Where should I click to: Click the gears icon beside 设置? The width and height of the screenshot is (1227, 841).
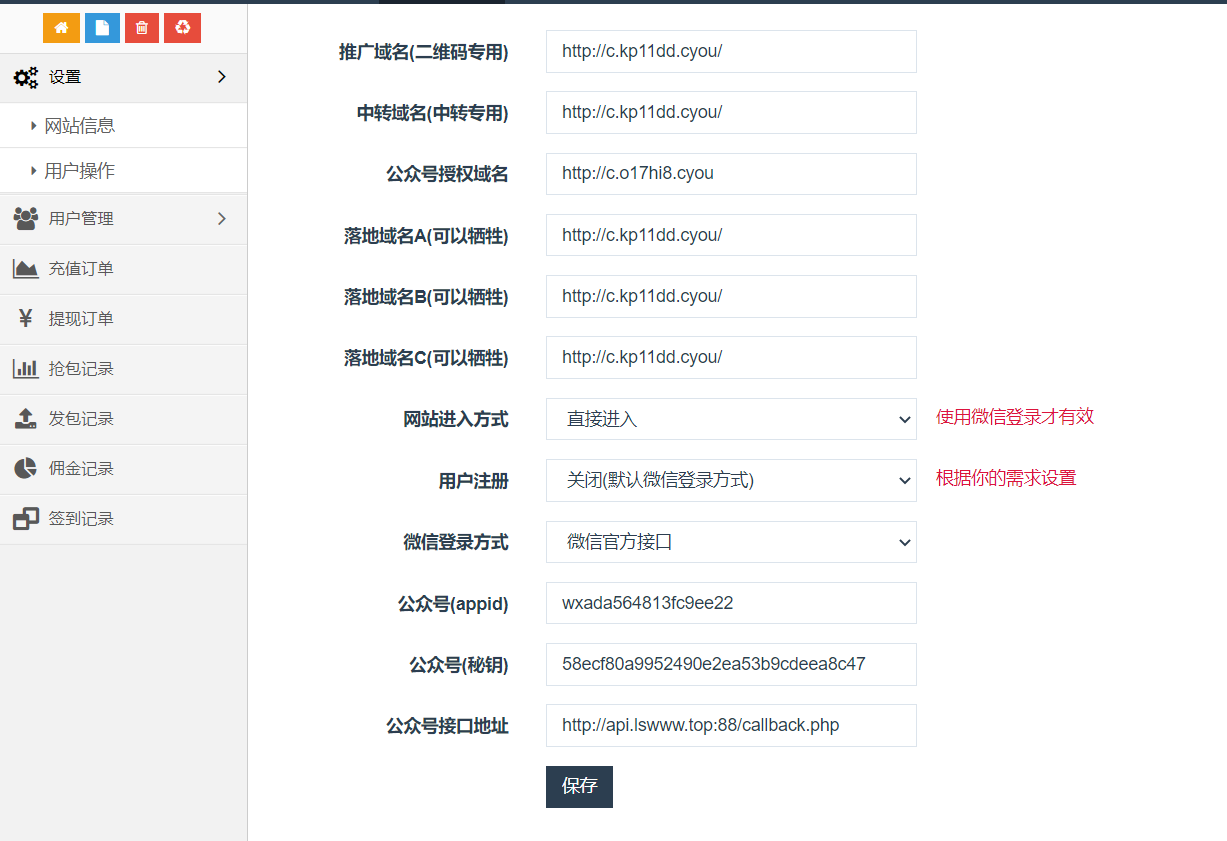click(x=26, y=77)
